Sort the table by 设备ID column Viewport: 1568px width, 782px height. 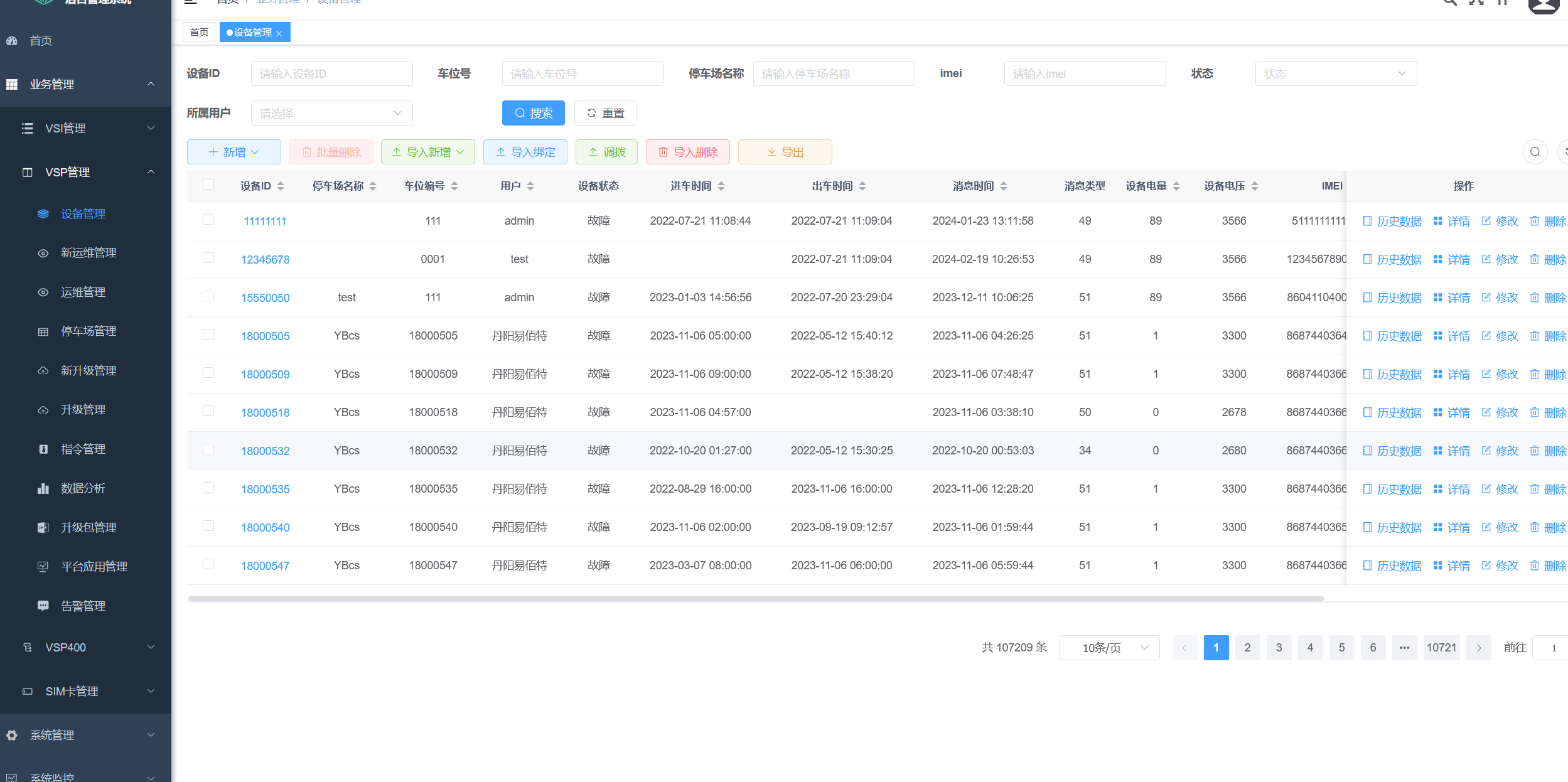coord(281,186)
